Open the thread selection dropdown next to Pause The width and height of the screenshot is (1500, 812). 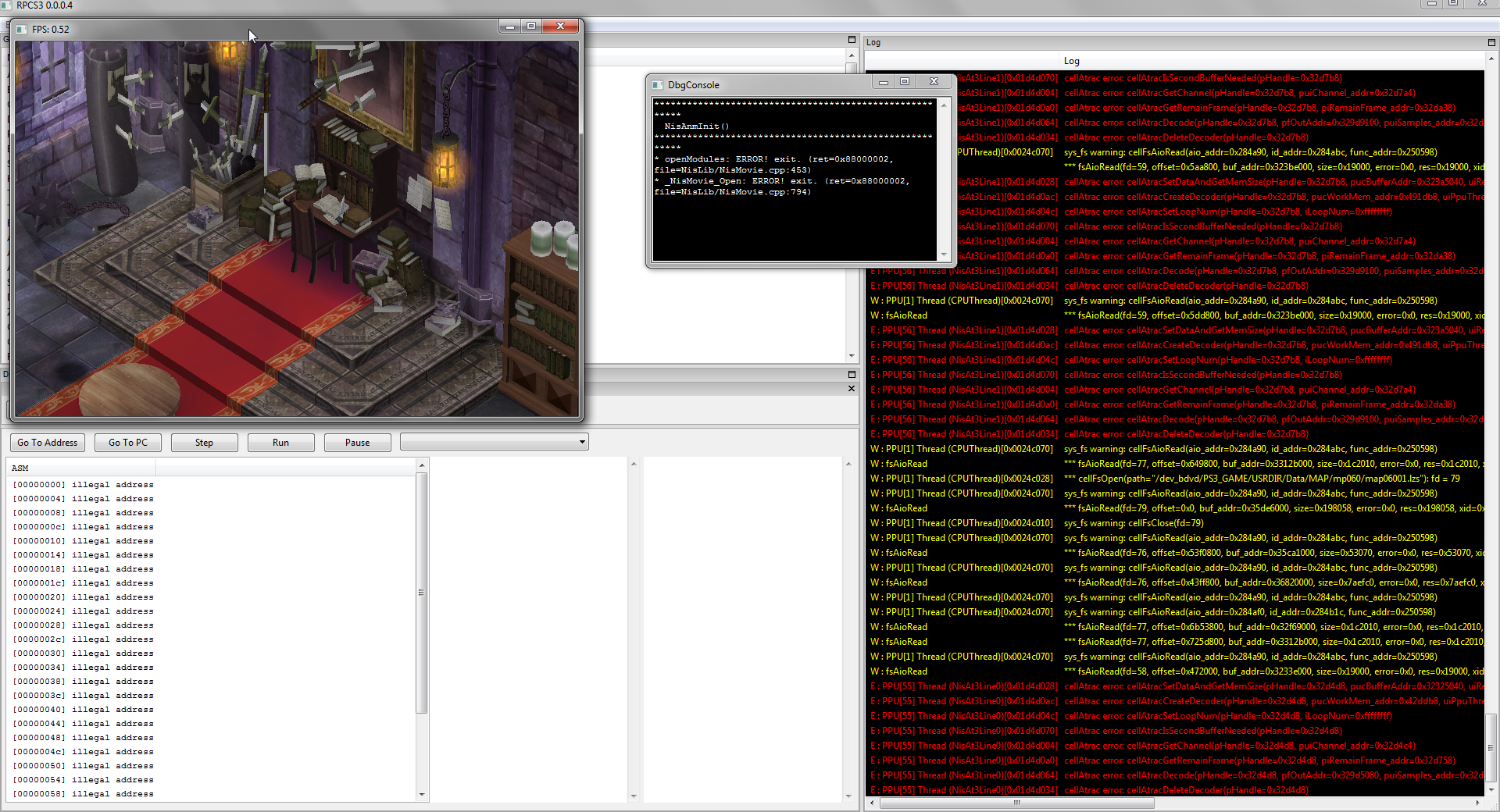tap(494, 443)
